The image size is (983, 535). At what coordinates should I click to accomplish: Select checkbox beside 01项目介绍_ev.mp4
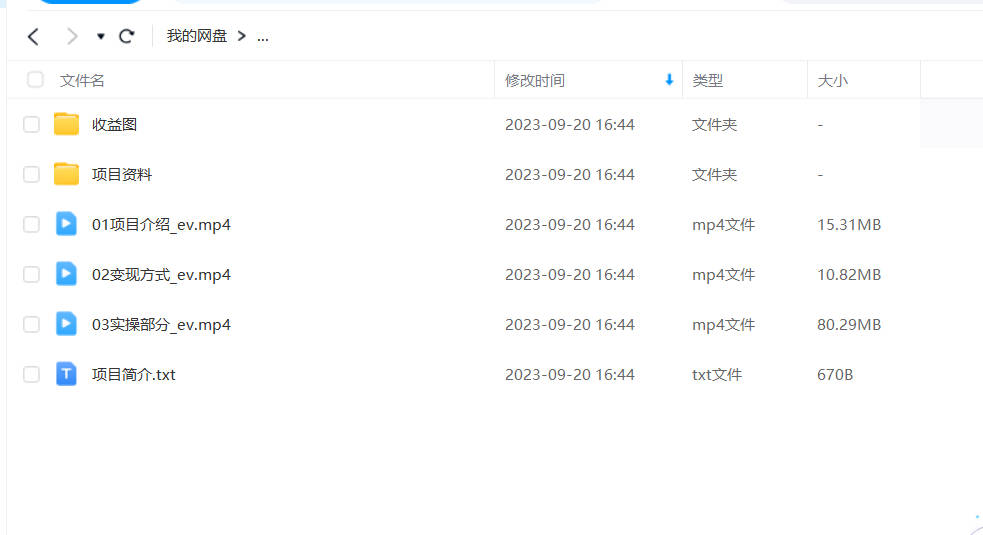[31, 225]
